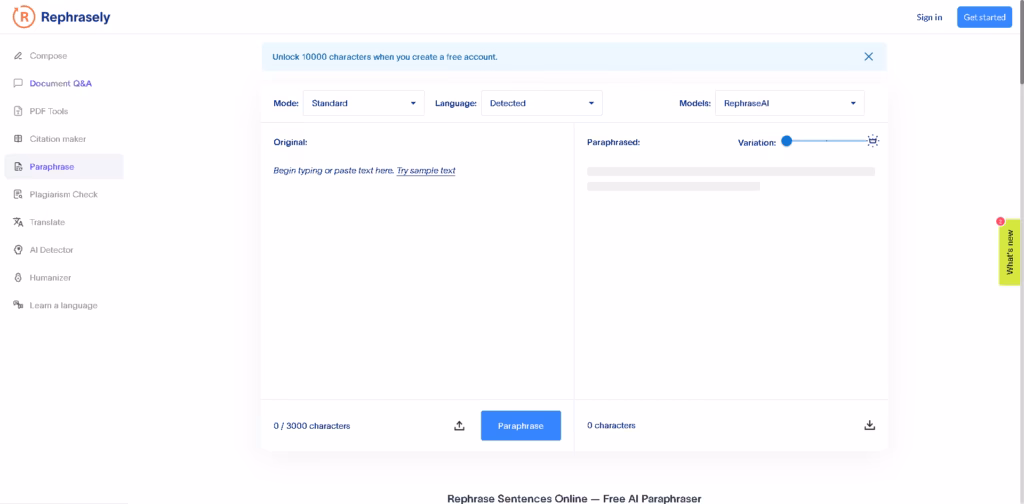Open Plagiarism Check from sidebar menu
The height and width of the screenshot is (504, 1024).
pyautogui.click(x=63, y=195)
